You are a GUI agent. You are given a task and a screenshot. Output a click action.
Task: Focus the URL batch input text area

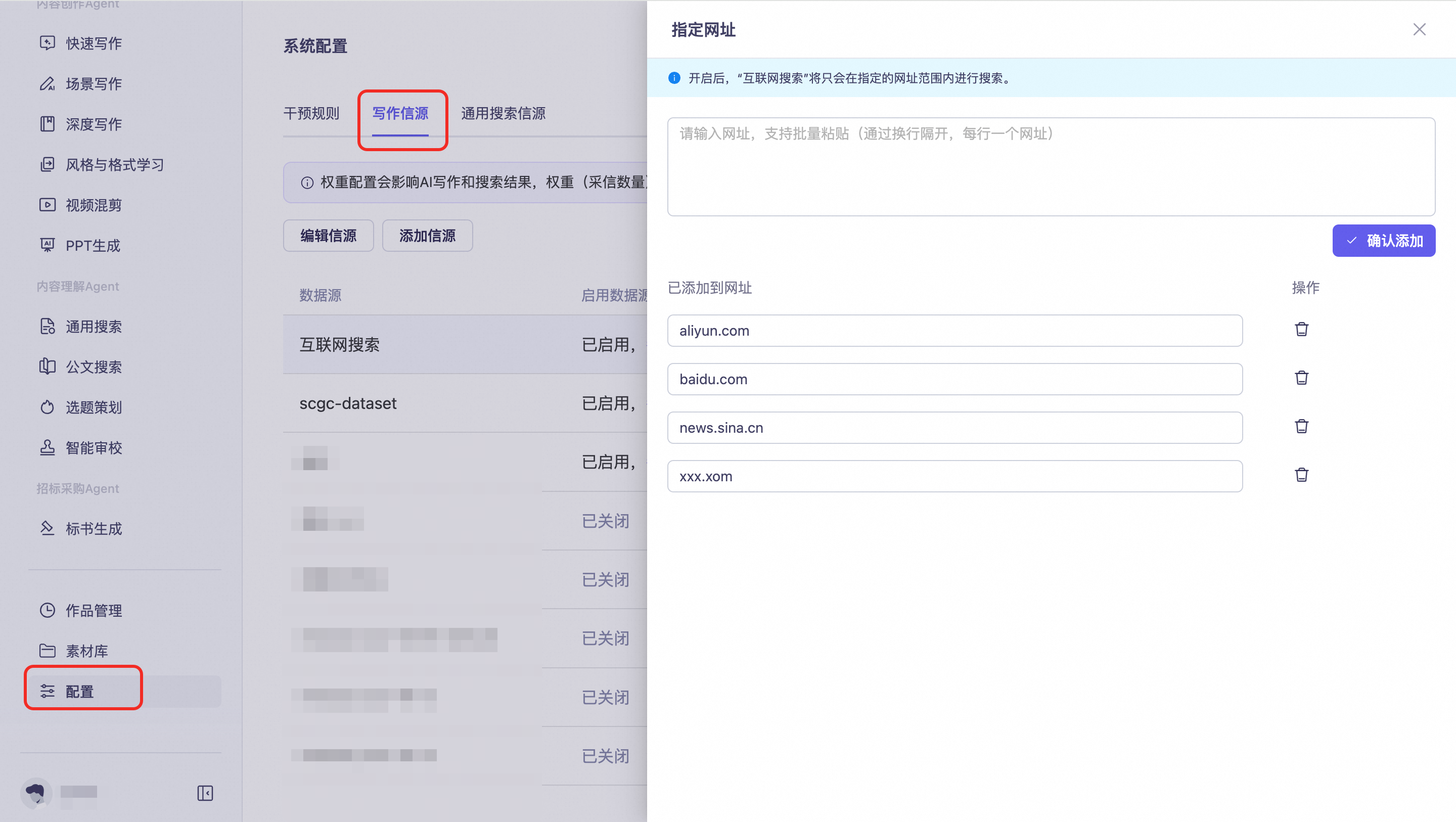1051,167
